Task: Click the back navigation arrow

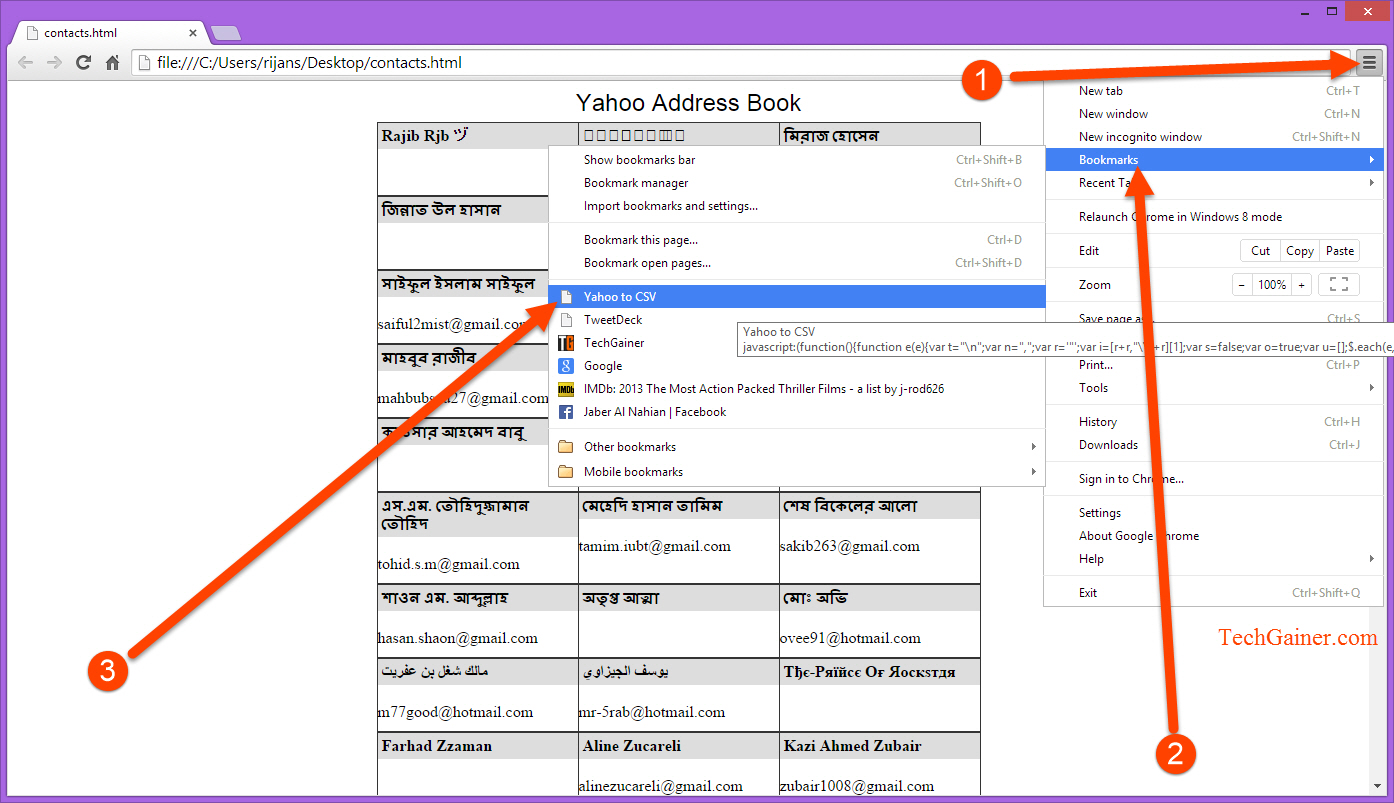Action: click(x=25, y=62)
